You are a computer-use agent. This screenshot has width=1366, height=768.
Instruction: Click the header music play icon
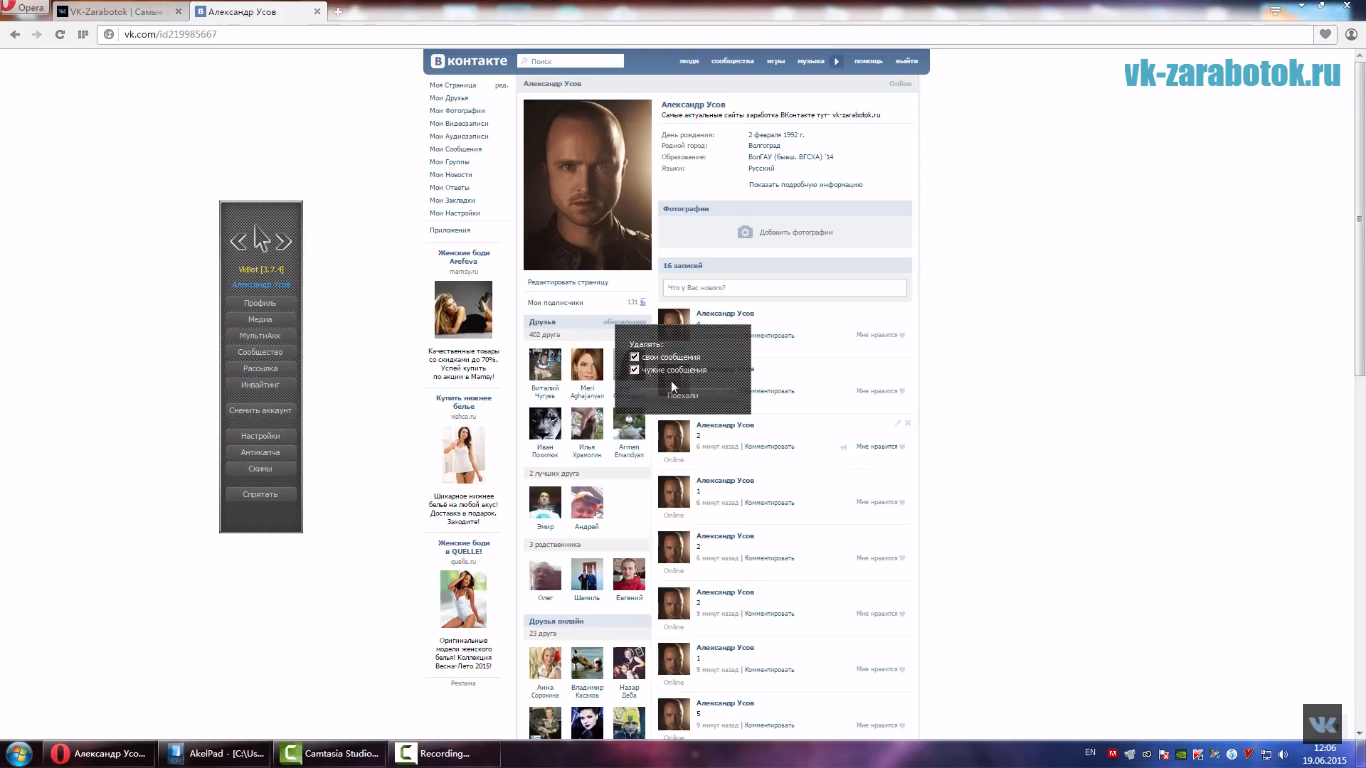837,61
